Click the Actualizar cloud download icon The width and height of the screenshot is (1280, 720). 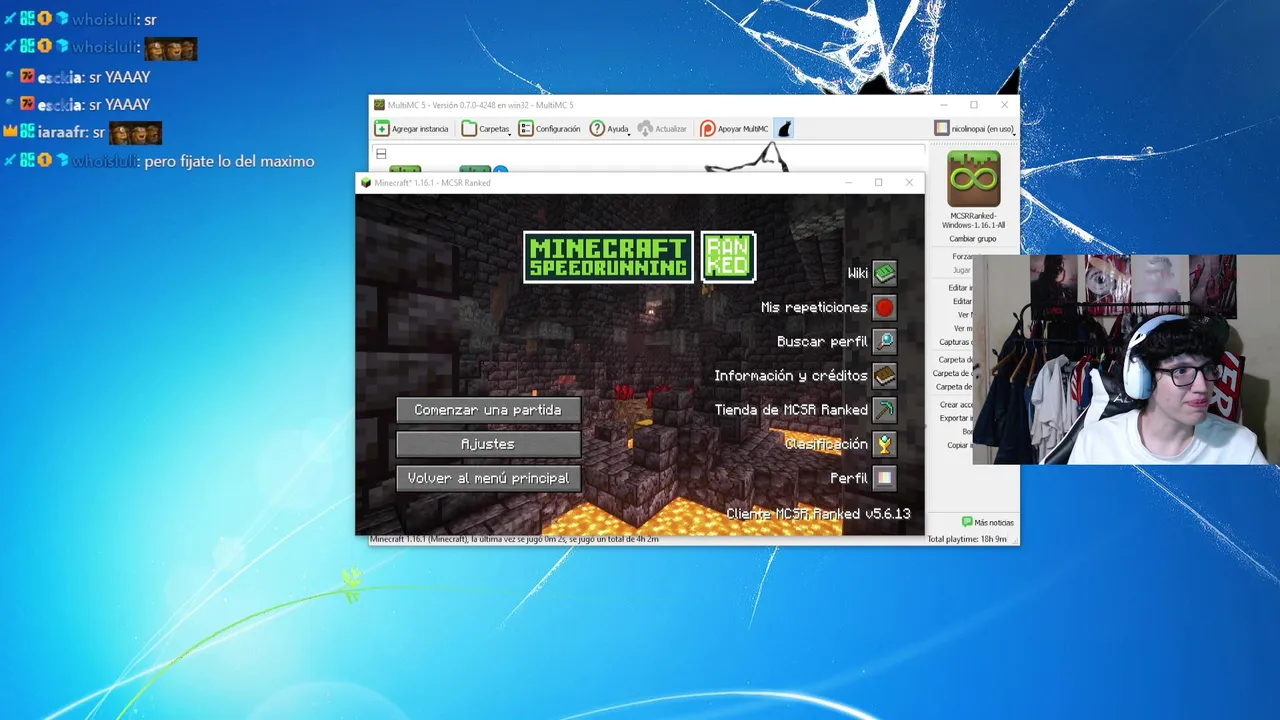click(645, 128)
